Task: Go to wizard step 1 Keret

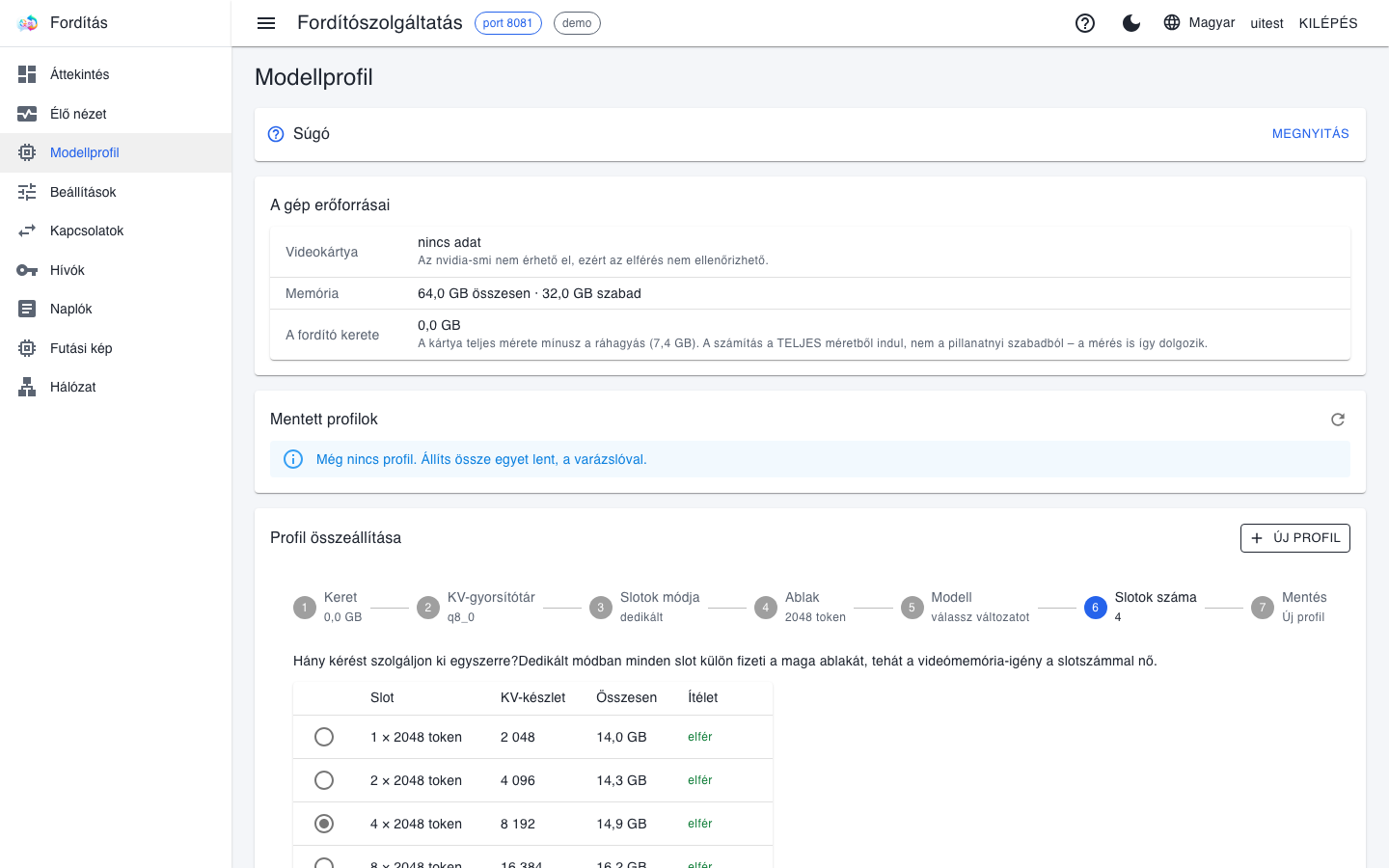Action: pyautogui.click(x=328, y=607)
